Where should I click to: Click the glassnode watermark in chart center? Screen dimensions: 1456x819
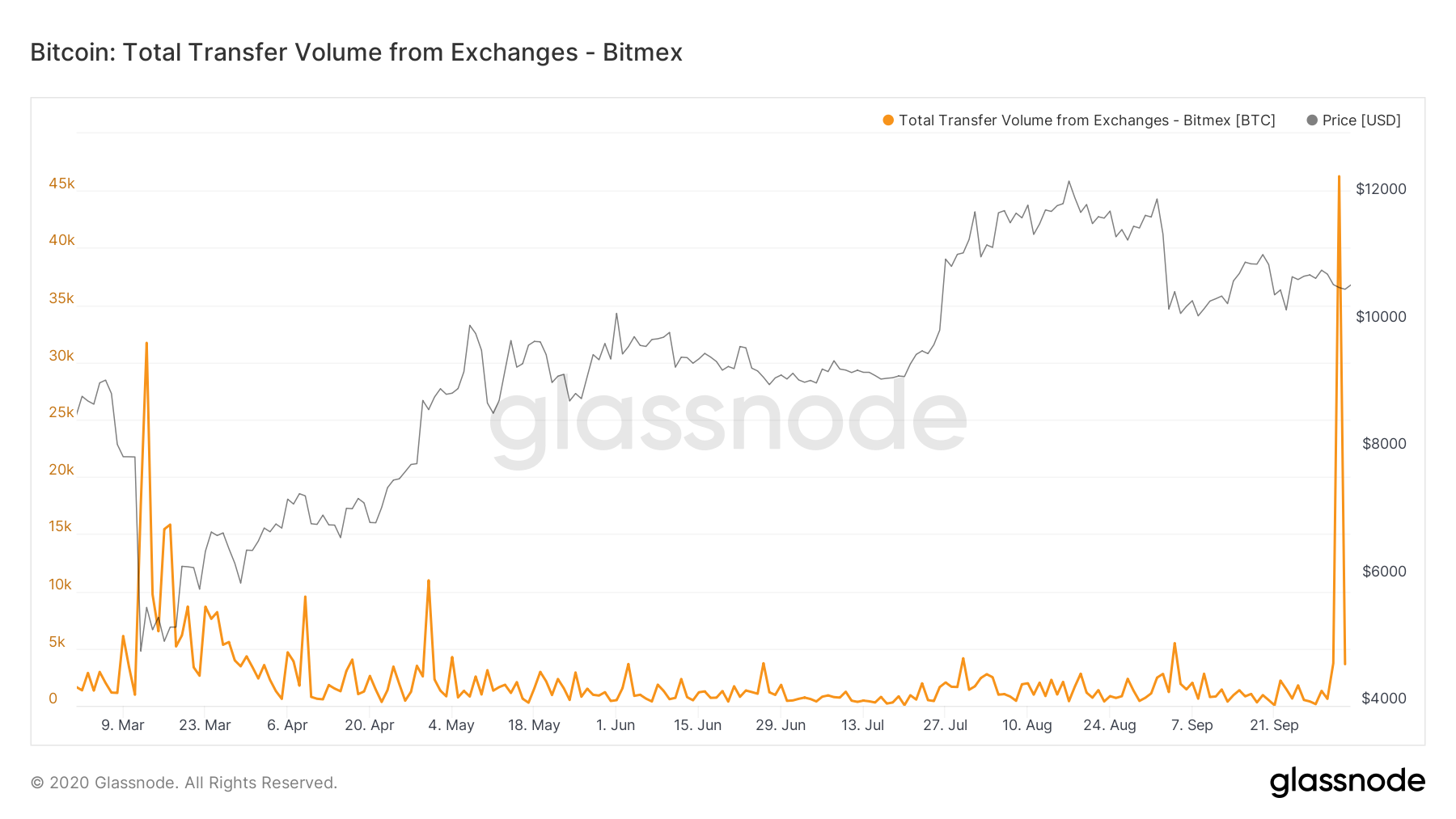(x=728, y=420)
